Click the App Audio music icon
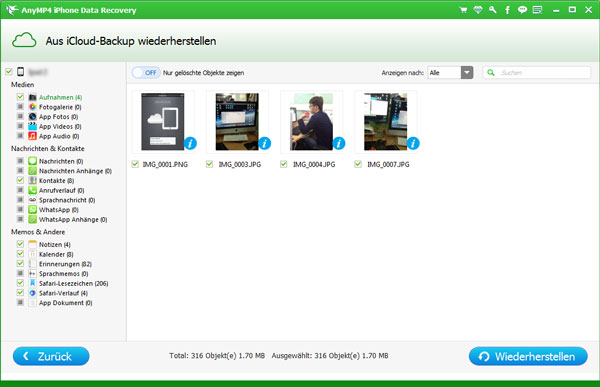Screen dimensions: 600x387 tap(33, 136)
